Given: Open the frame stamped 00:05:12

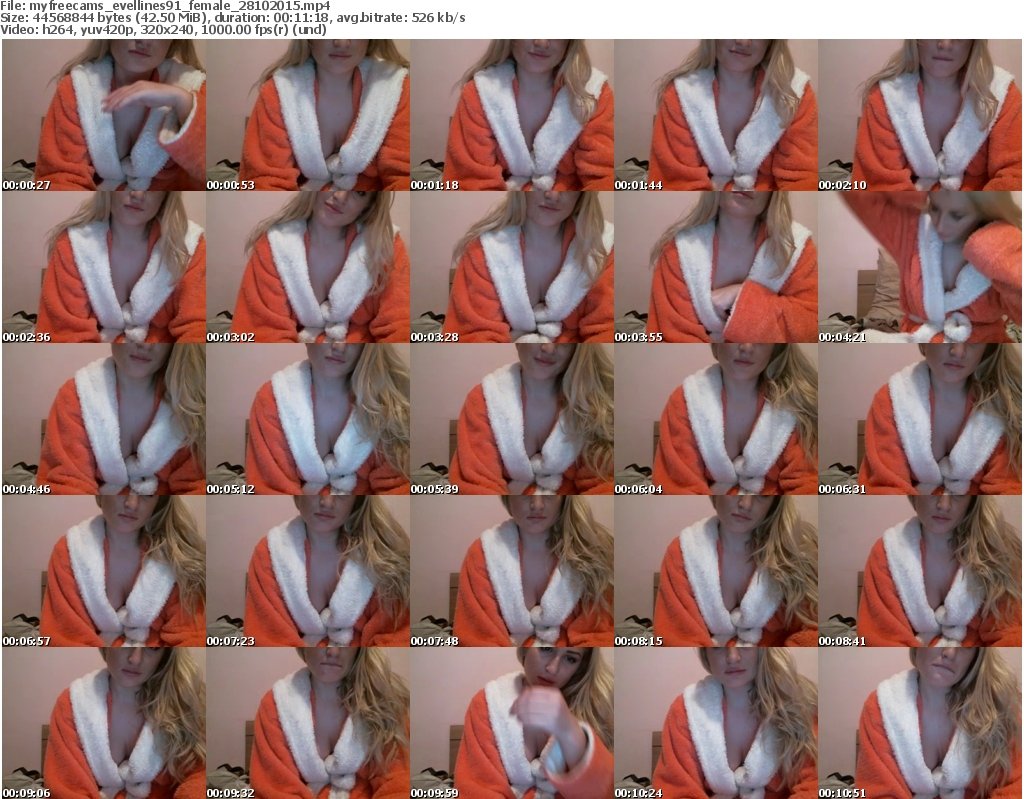Looking at the screenshot, I should (308, 419).
